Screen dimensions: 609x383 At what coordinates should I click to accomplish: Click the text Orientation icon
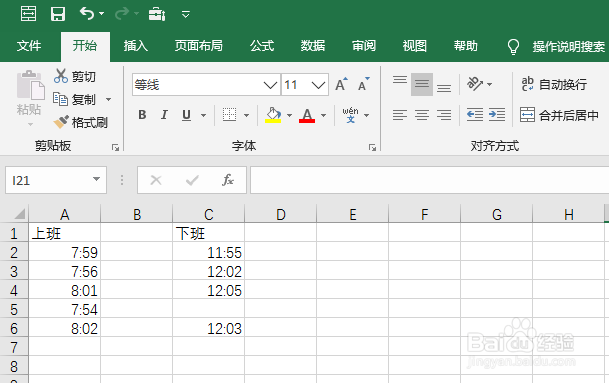(x=475, y=84)
